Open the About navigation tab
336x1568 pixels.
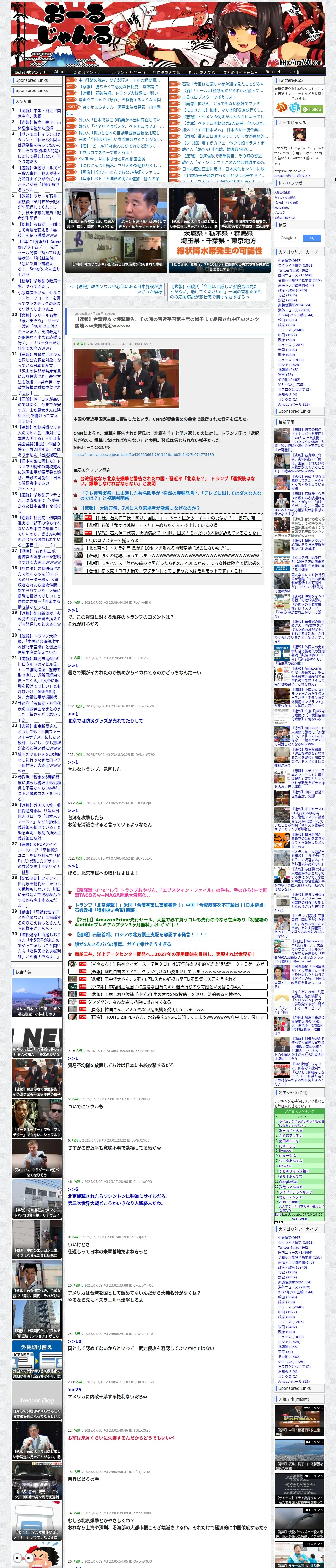coord(60,72)
